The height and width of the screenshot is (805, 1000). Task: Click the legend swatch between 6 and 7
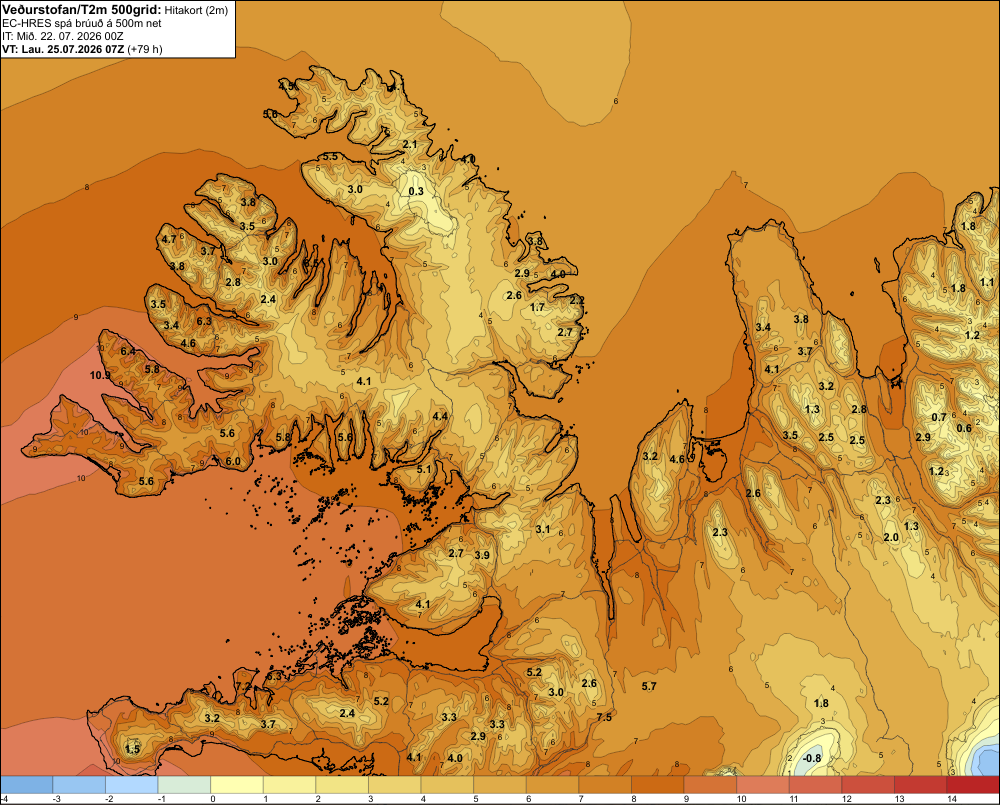(x=552, y=785)
